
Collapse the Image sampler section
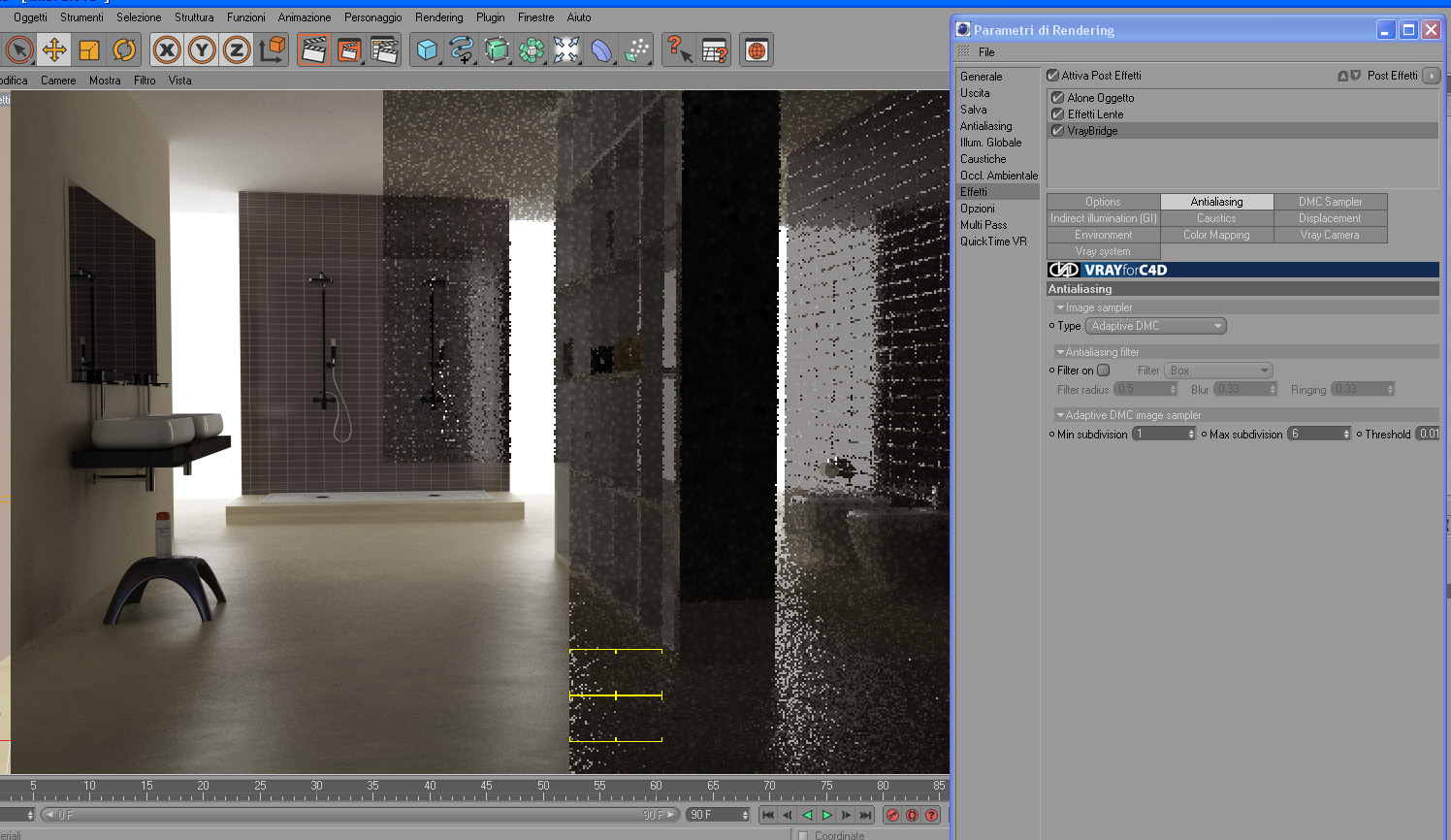coord(1060,307)
